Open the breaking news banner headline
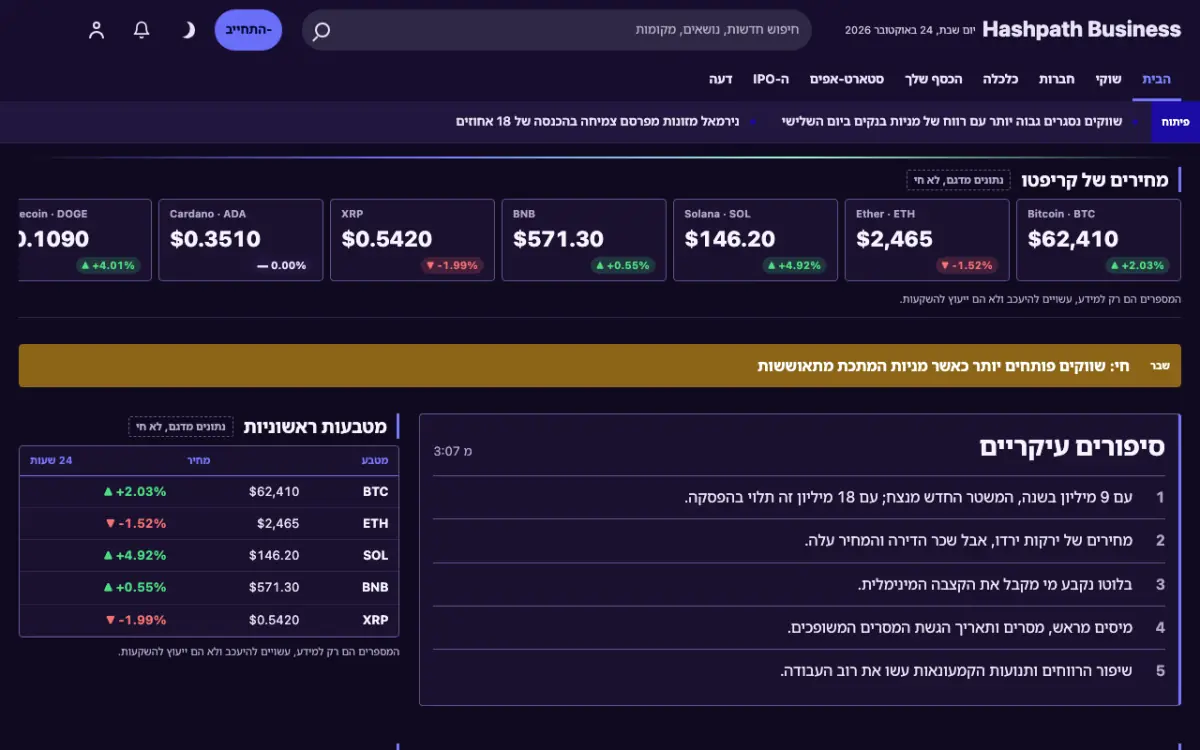The image size is (1200, 750). pos(944,366)
